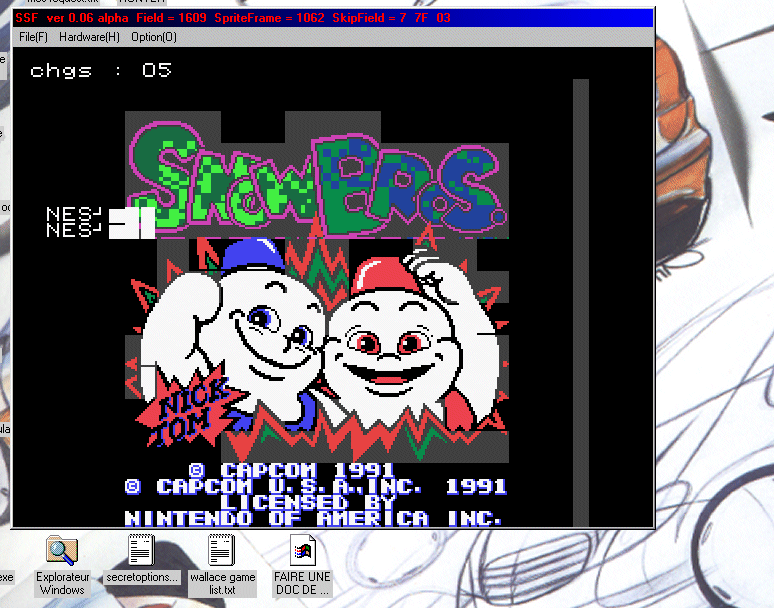Click the 'LICENSED BY' text
Image resolution: width=774 pixels, height=608 pixels.
(308, 502)
